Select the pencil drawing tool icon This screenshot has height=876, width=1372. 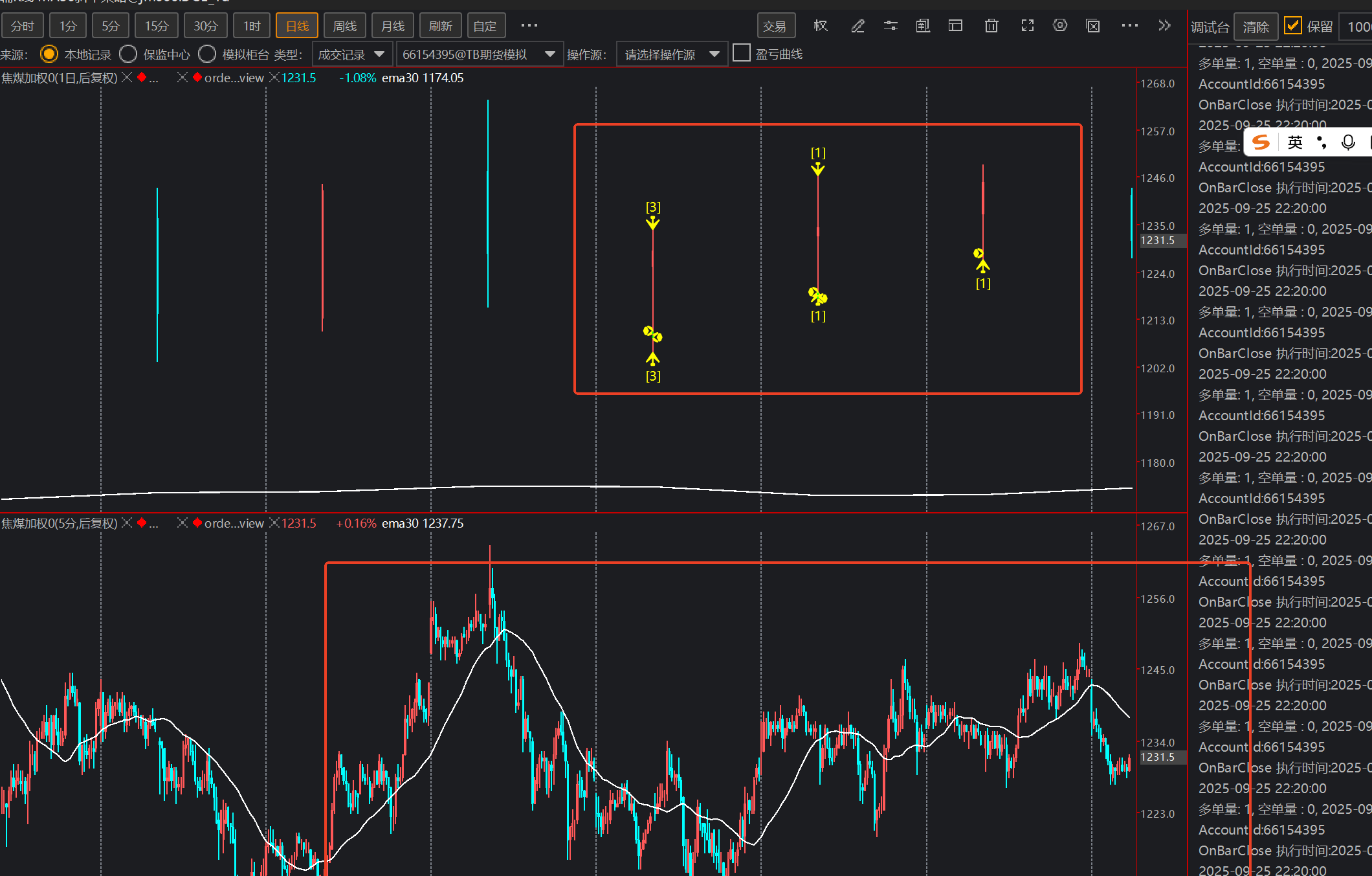point(857,26)
